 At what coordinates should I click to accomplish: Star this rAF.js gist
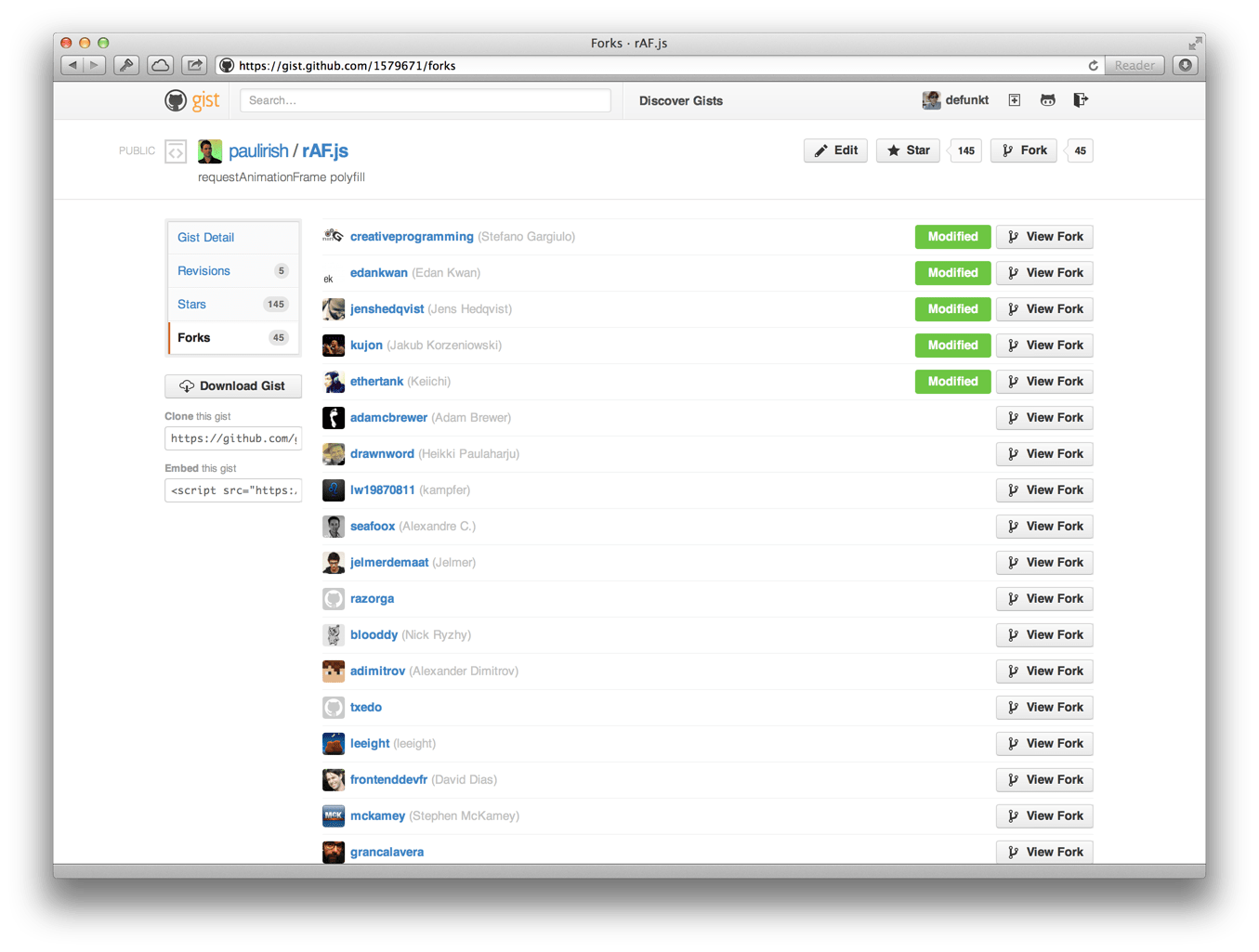pos(909,150)
